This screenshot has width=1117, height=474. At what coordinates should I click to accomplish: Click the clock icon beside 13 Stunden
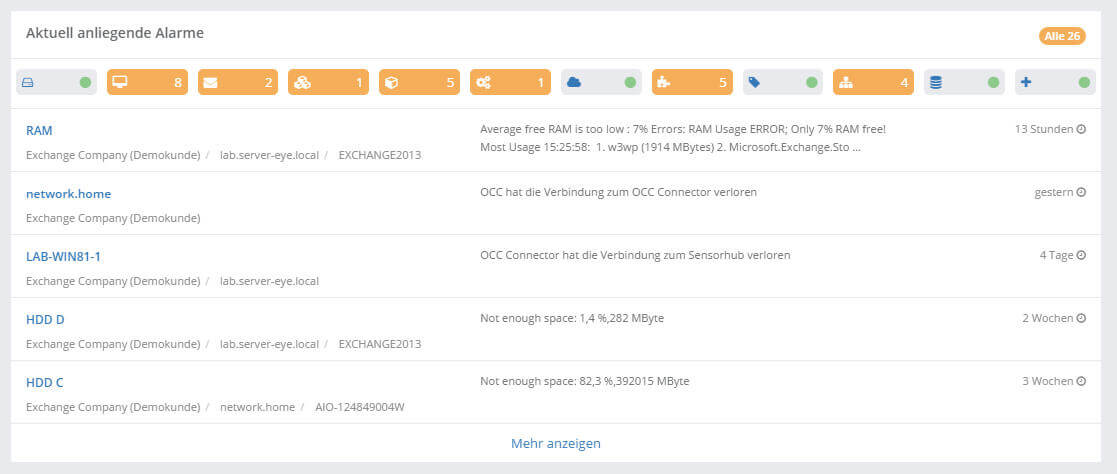pos(1081,129)
